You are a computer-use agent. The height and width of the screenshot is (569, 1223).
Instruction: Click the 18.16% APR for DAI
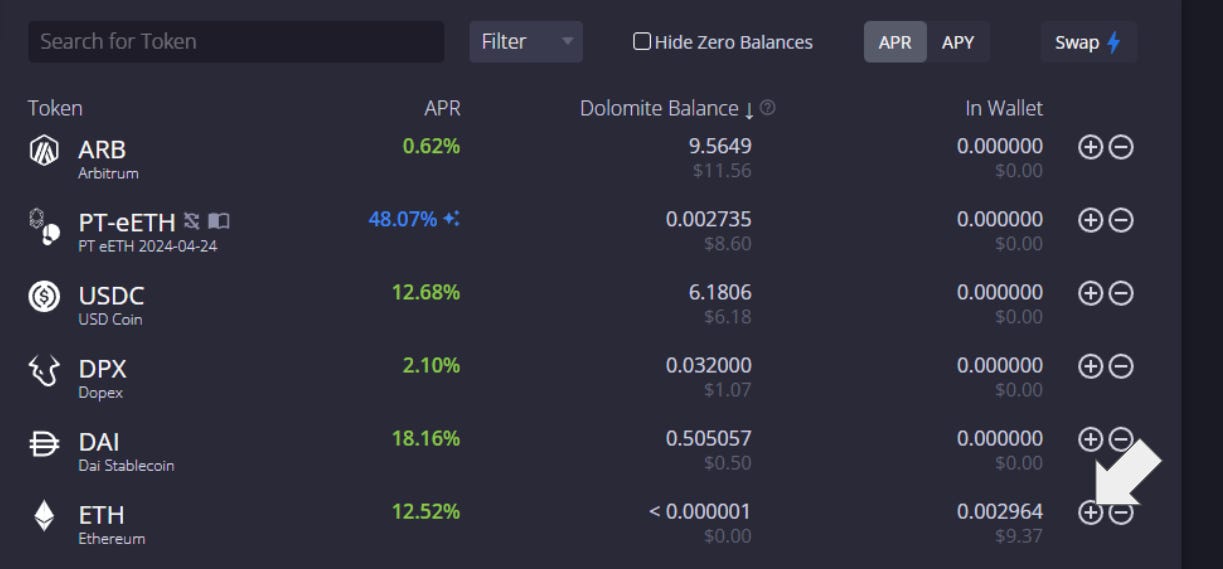pos(426,438)
